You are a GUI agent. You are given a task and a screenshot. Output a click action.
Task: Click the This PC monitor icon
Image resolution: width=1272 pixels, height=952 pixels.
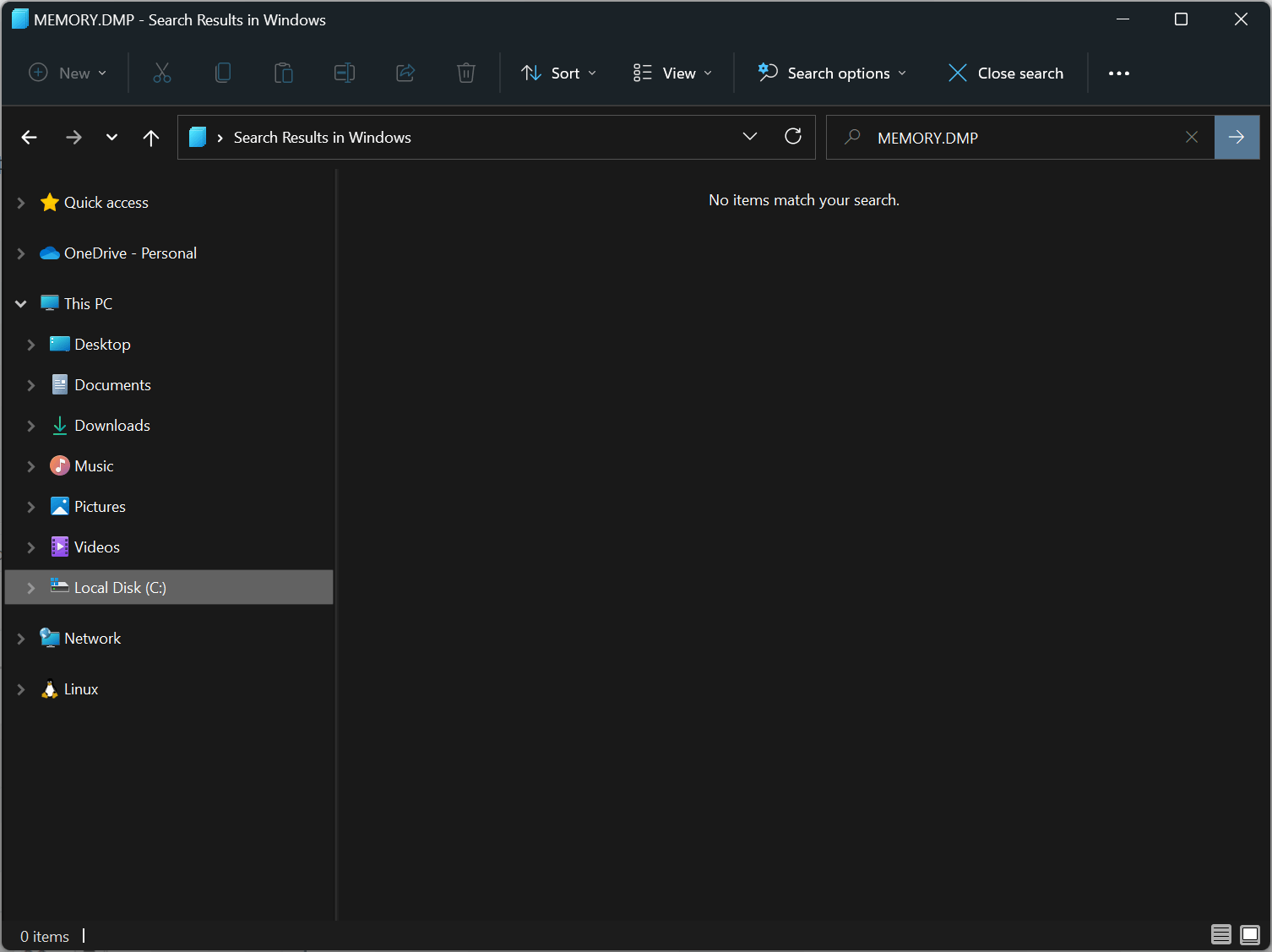point(50,302)
